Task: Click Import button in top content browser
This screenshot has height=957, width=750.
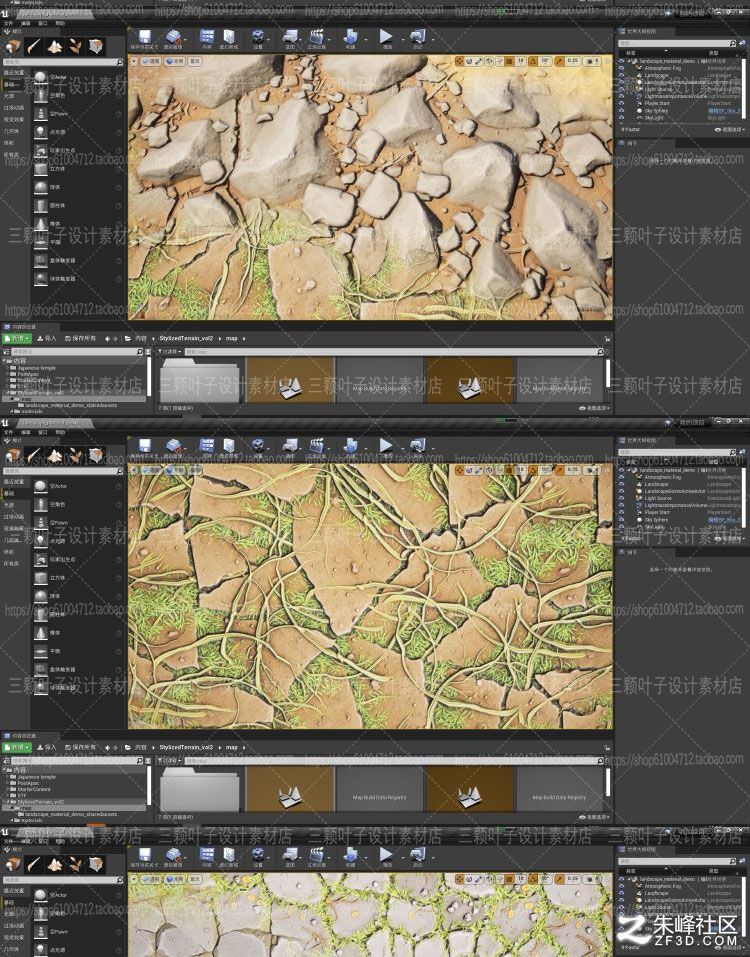Action: pos(46,338)
